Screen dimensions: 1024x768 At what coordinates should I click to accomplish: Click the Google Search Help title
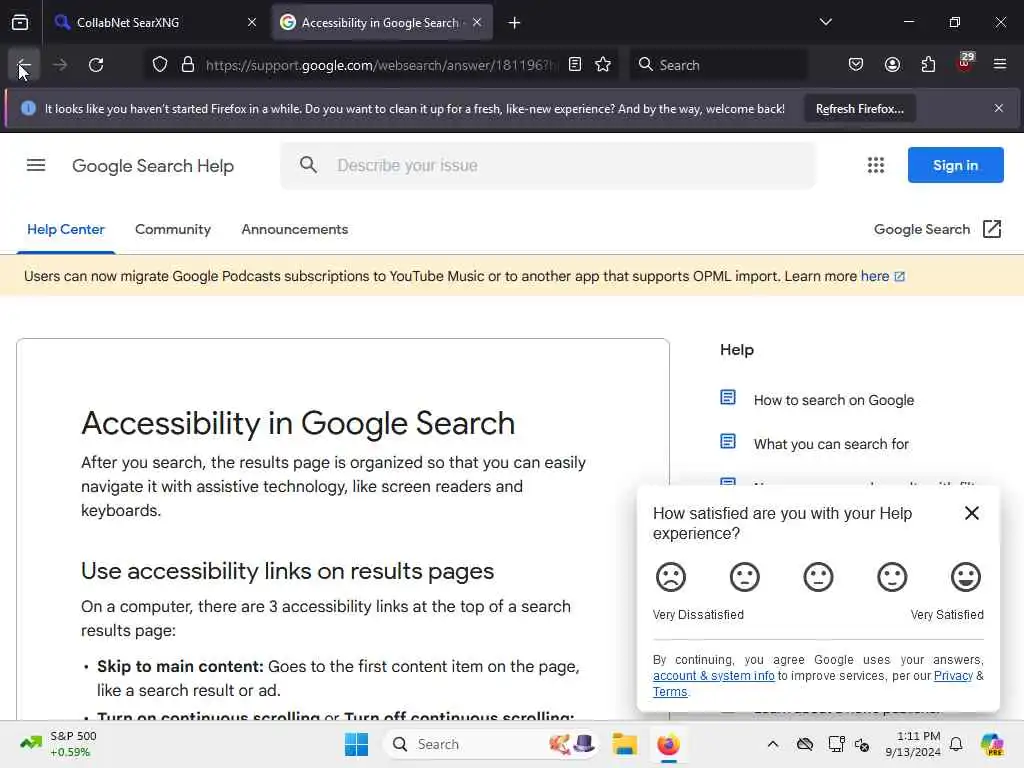tap(153, 166)
